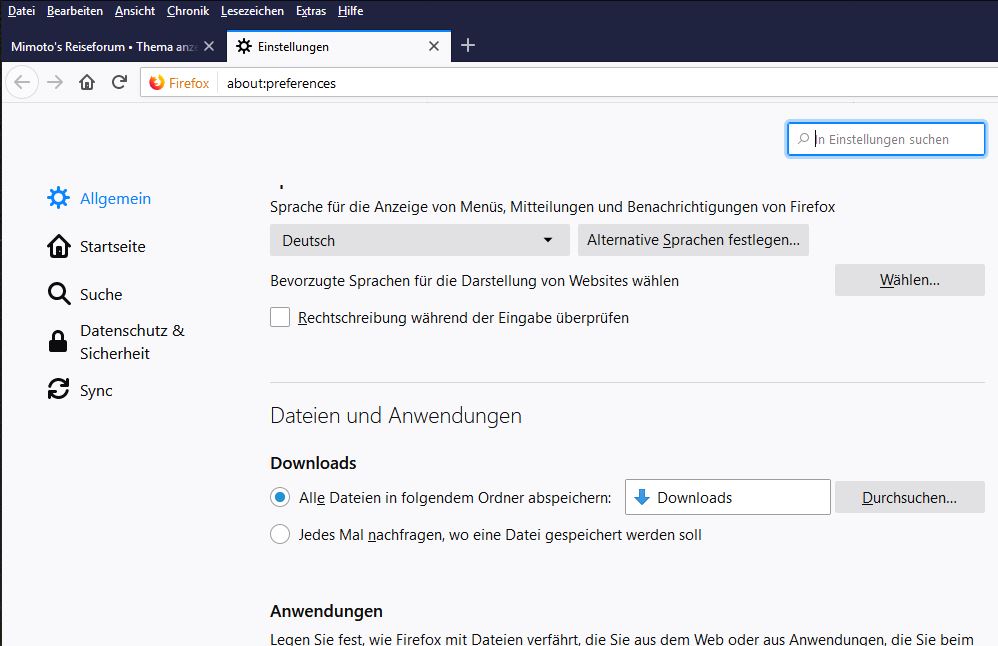Image resolution: width=998 pixels, height=646 pixels.
Task: Click the Durchsuchen... button
Action: click(910, 497)
